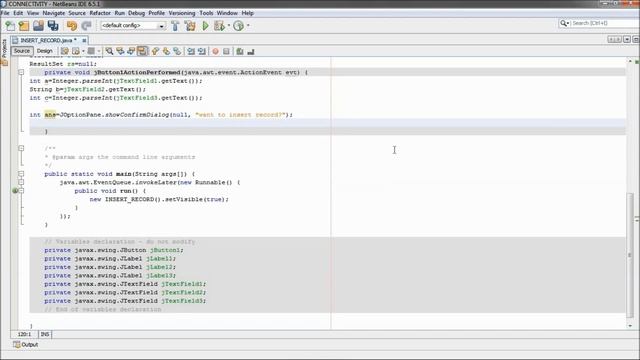The image size is (640, 360).
Task: Click first icon right of Design button
Action: pos(64,51)
